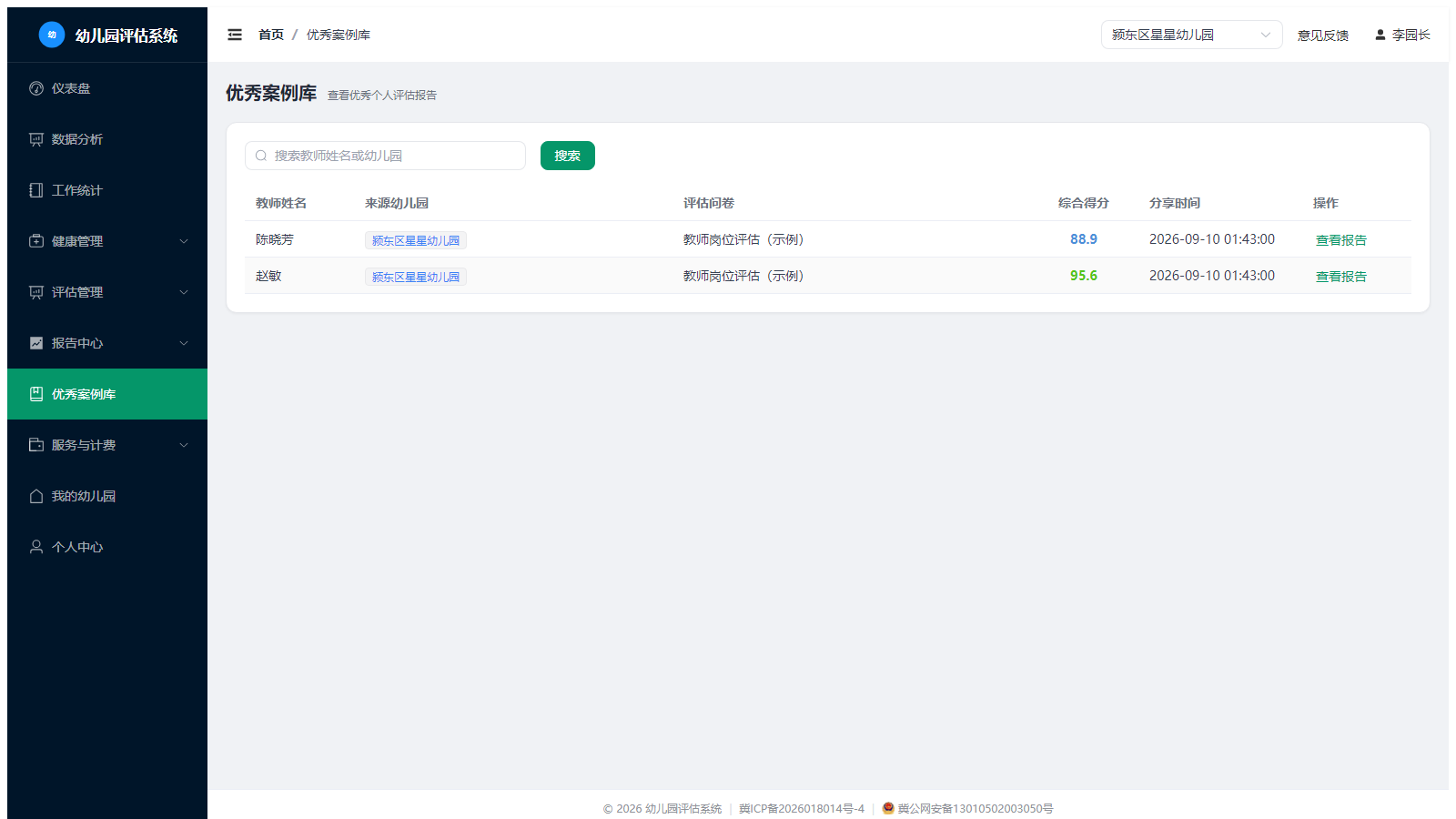The width and height of the screenshot is (1456, 819).
Task: Select 数据分析 in the sidebar
Action: click(x=107, y=139)
